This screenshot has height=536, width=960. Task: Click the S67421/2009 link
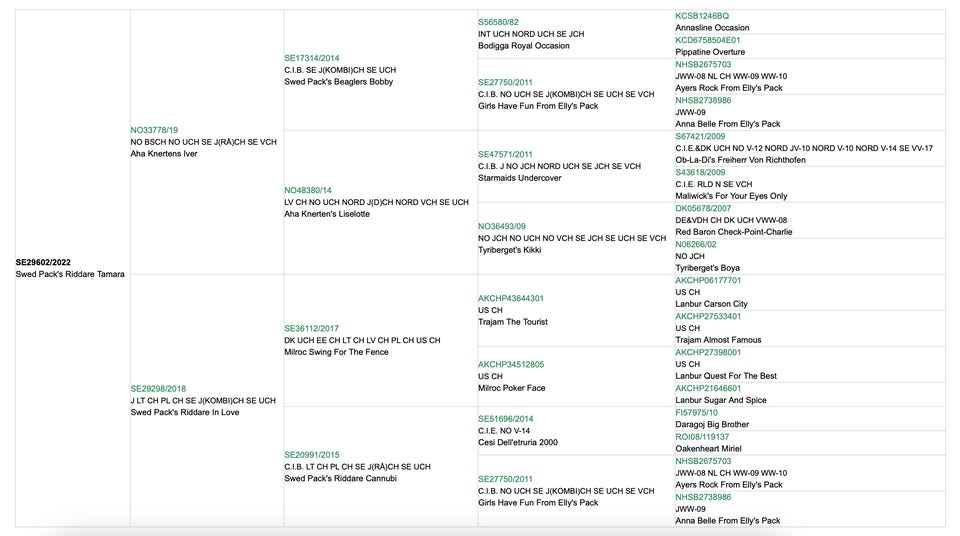coord(700,136)
